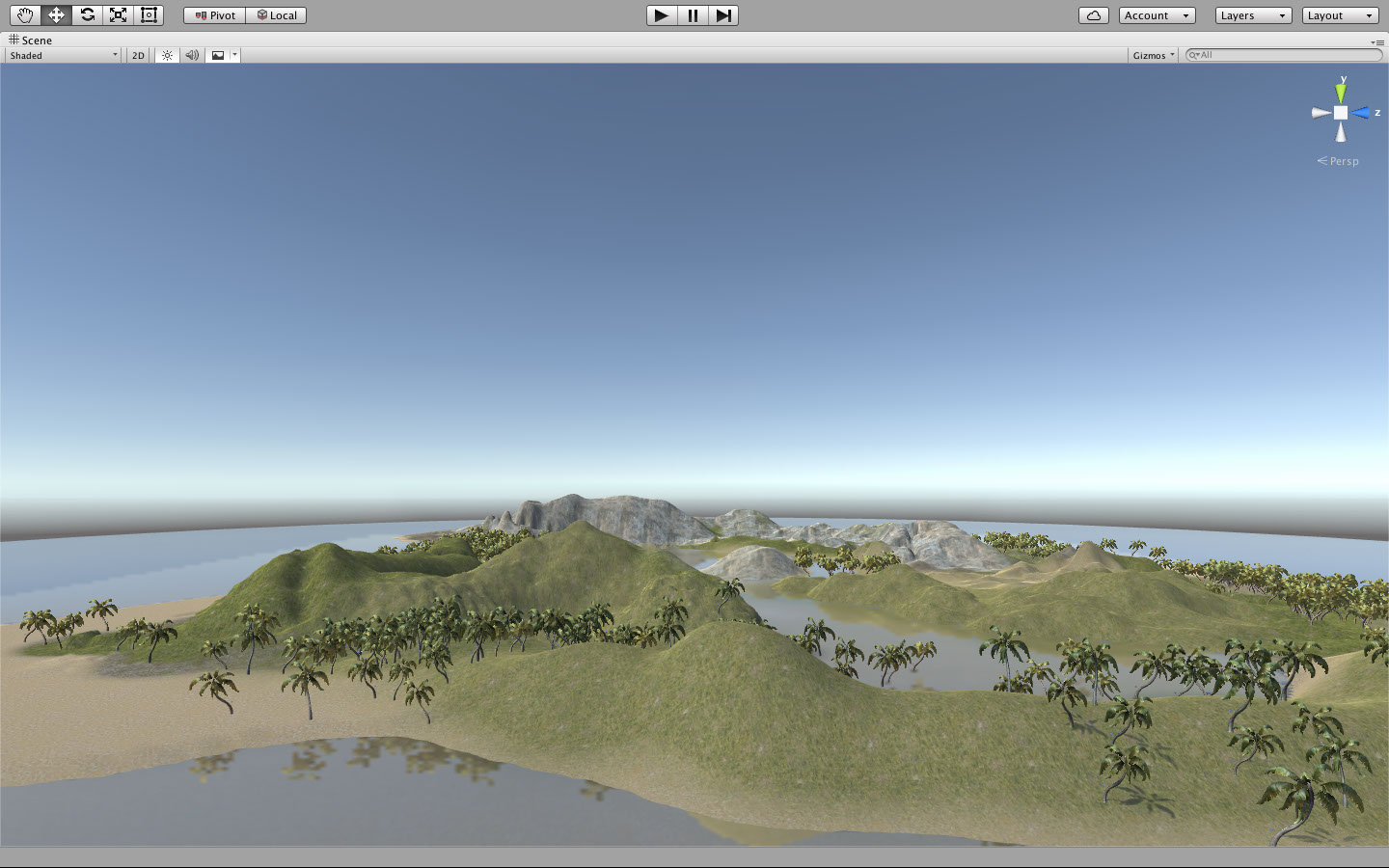Viewport: 1389px width, 868px height.
Task: Expand the Gizmos dropdown
Action: coord(1154,56)
